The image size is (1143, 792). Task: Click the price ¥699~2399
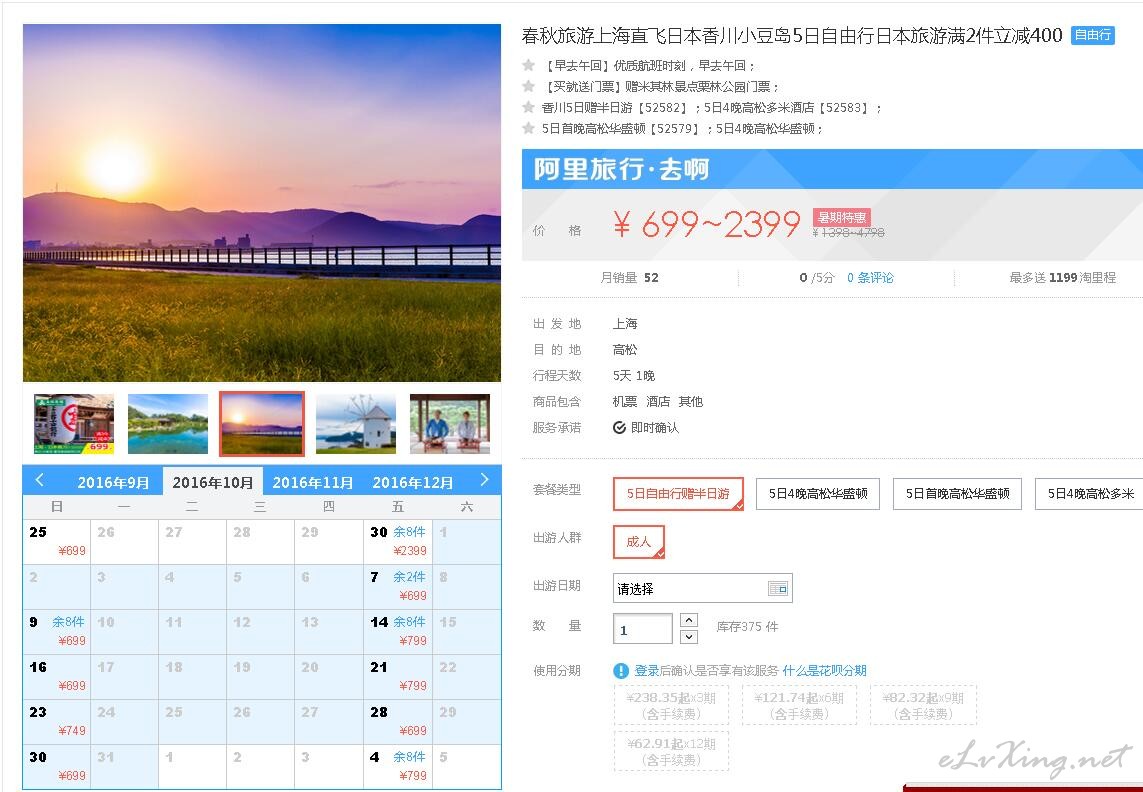coord(706,224)
